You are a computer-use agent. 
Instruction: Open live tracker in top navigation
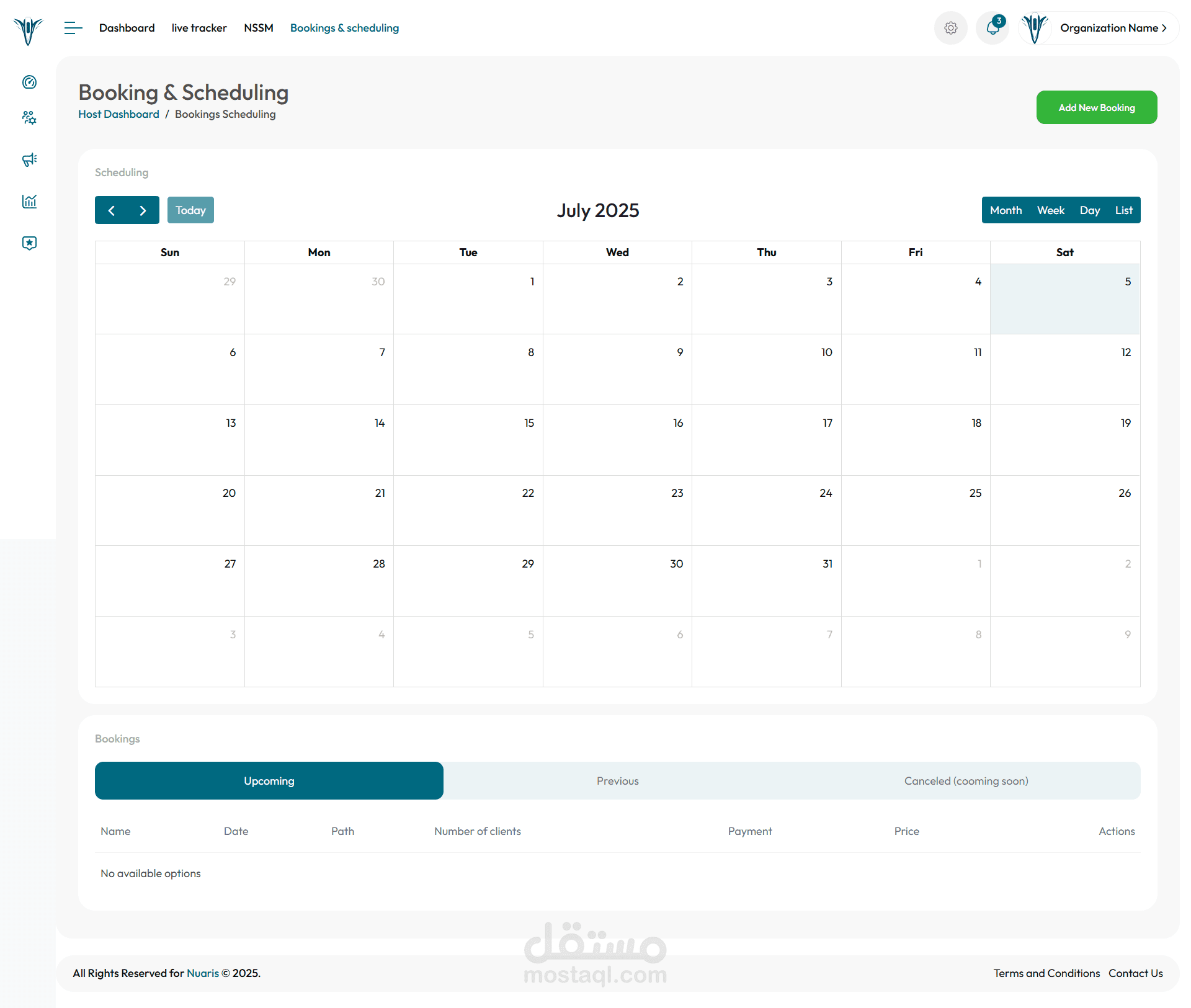click(x=199, y=28)
